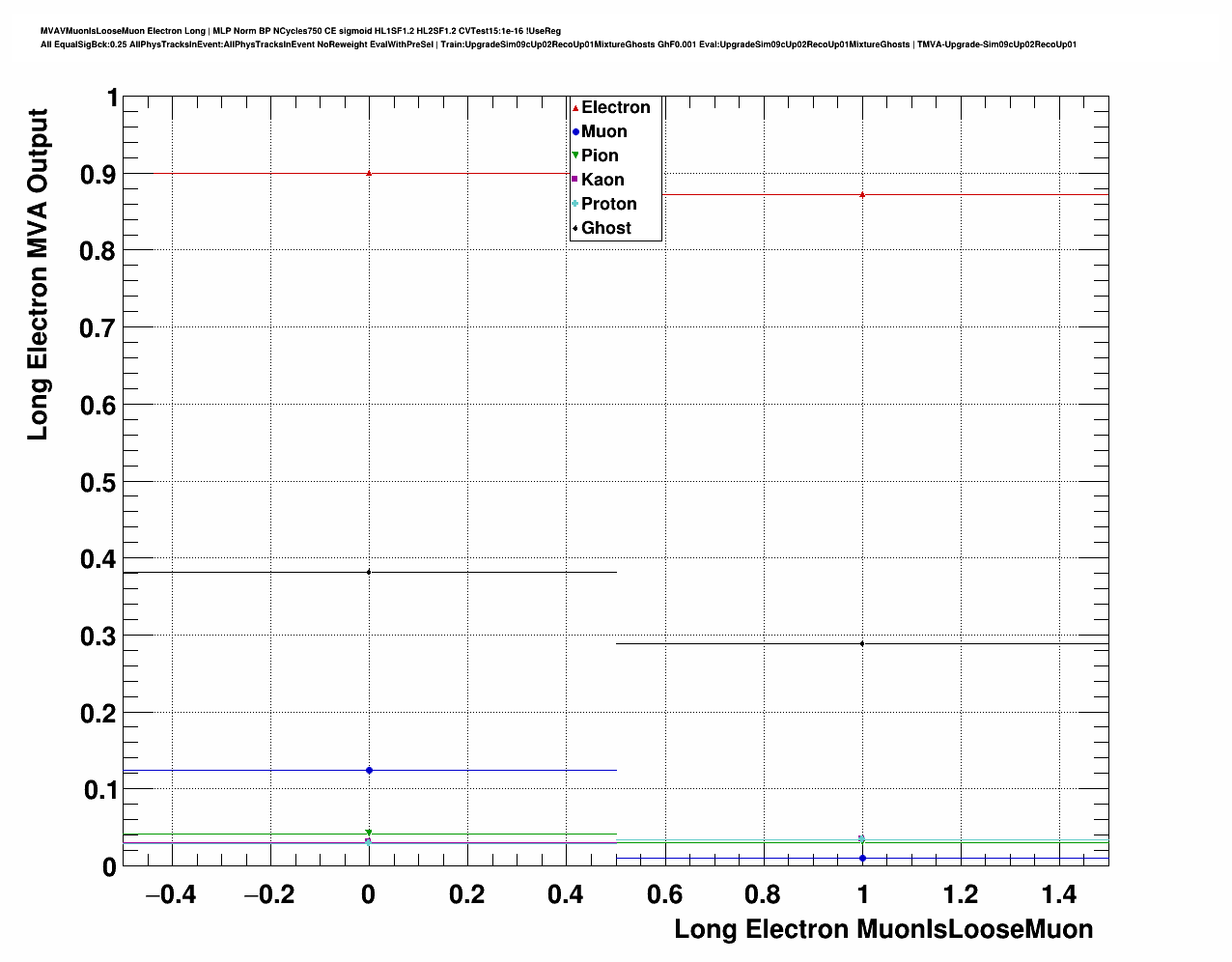Click the x-axis tick label 0.8

tap(764, 895)
